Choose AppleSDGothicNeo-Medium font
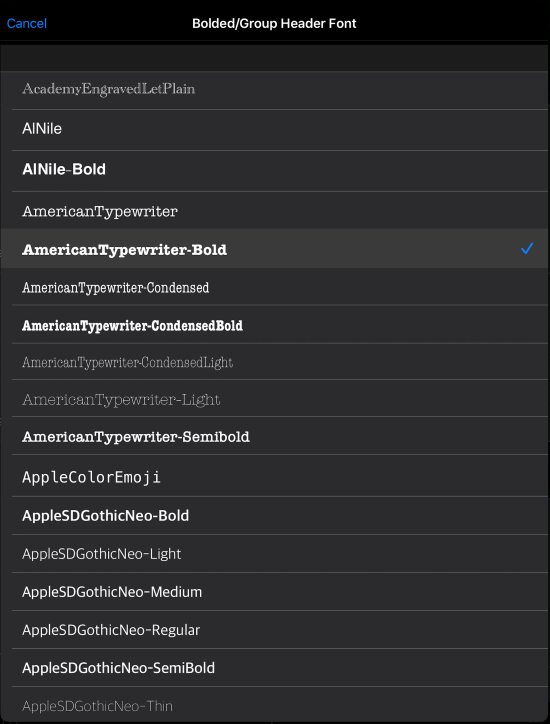 275,592
